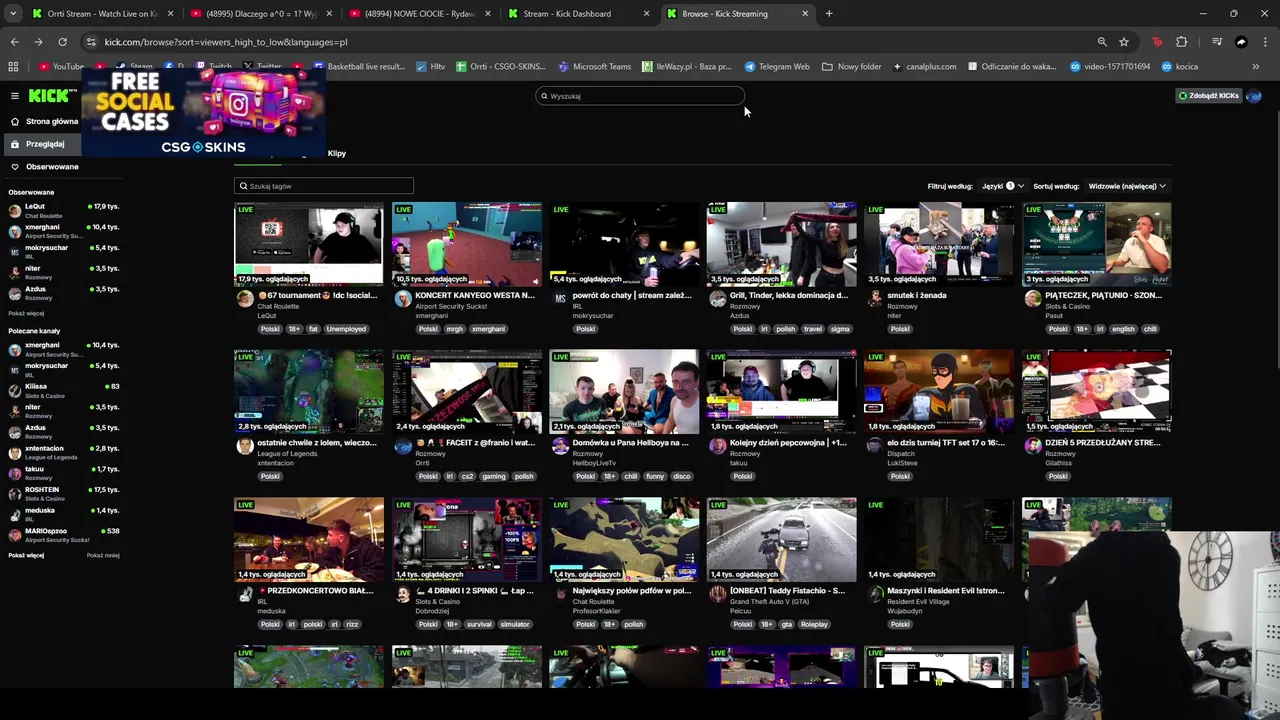
Task: Click takuu avatar under Kolejny dzień pepcowojna
Action: (717, 446)
